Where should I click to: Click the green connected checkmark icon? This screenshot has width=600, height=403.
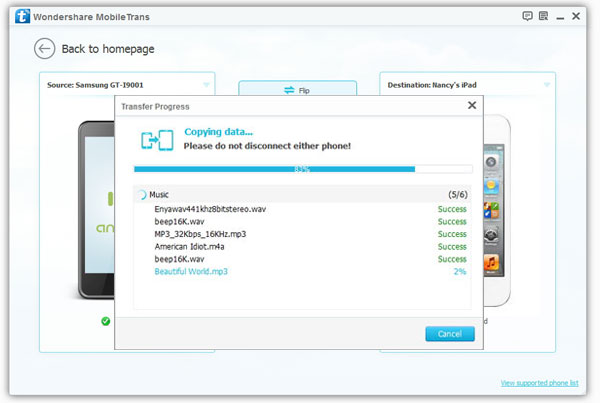106,321
